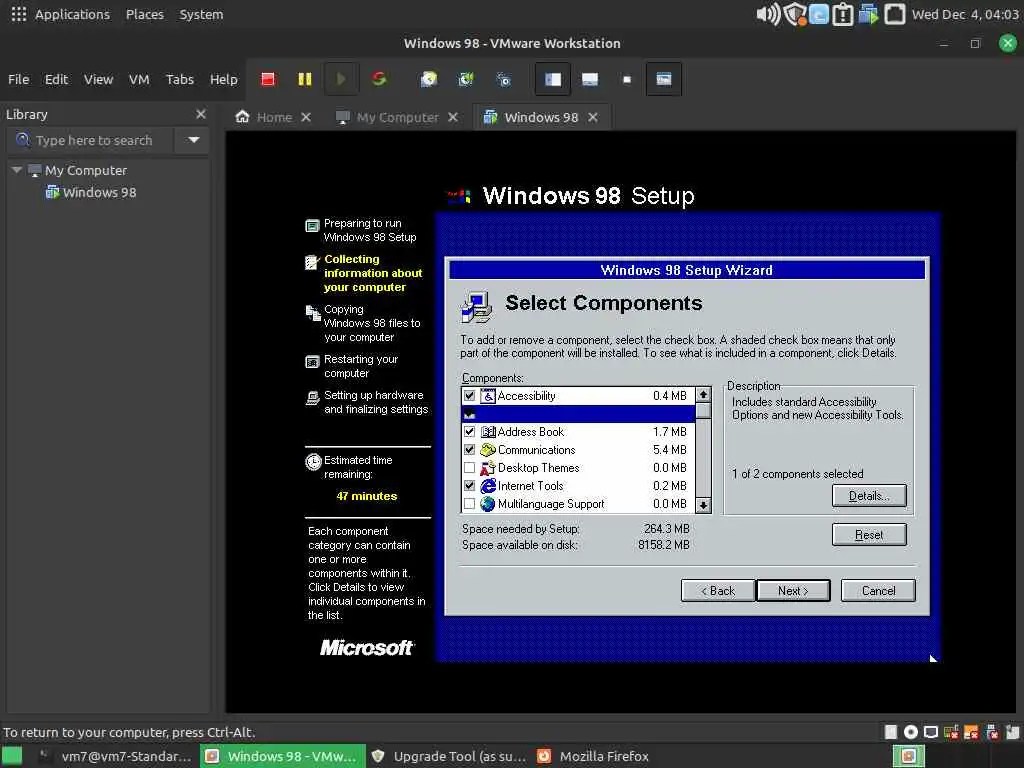Open the System menu in top panel
Viewport: 1024px width, 768px height.
201,14
